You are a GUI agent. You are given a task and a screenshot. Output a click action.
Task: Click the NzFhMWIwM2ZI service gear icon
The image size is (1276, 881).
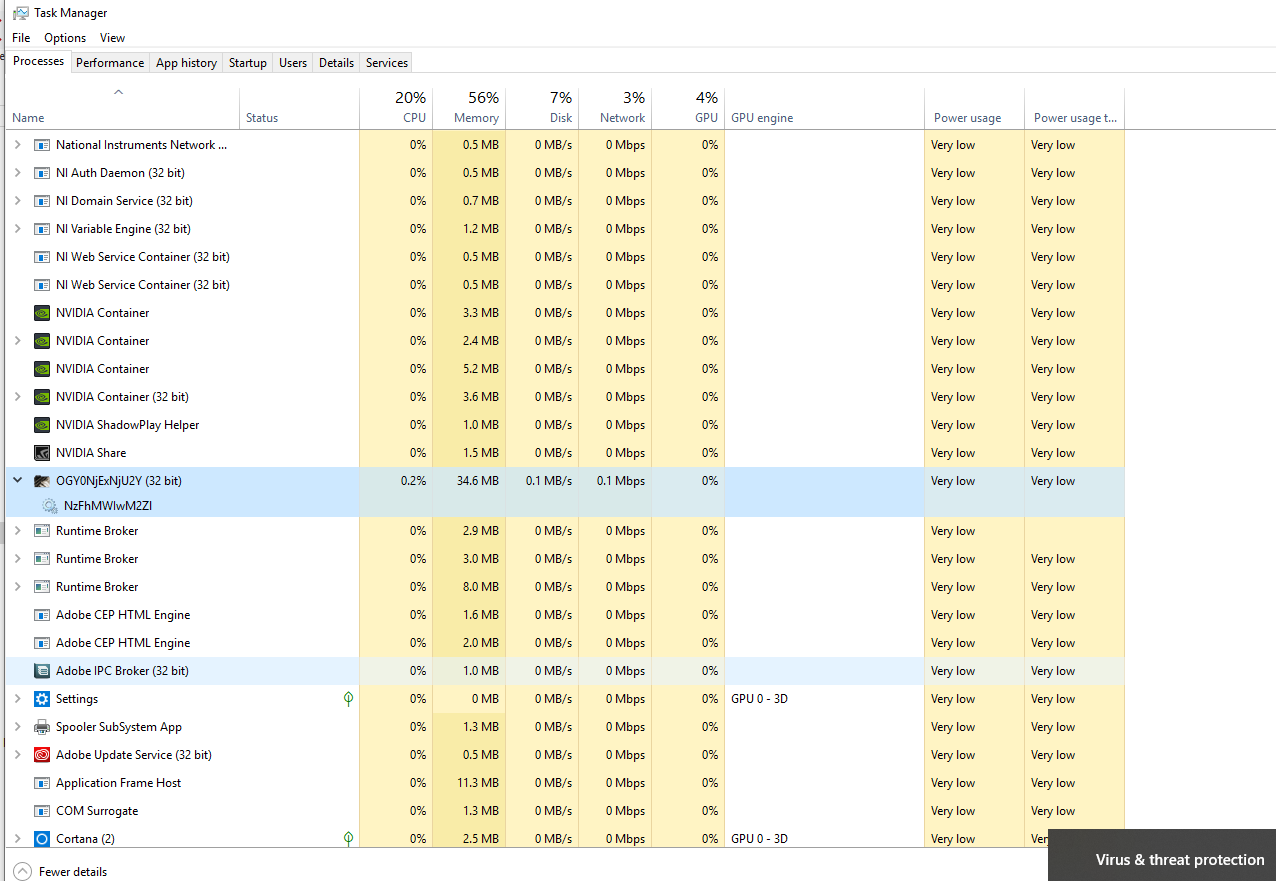(50, 506)
